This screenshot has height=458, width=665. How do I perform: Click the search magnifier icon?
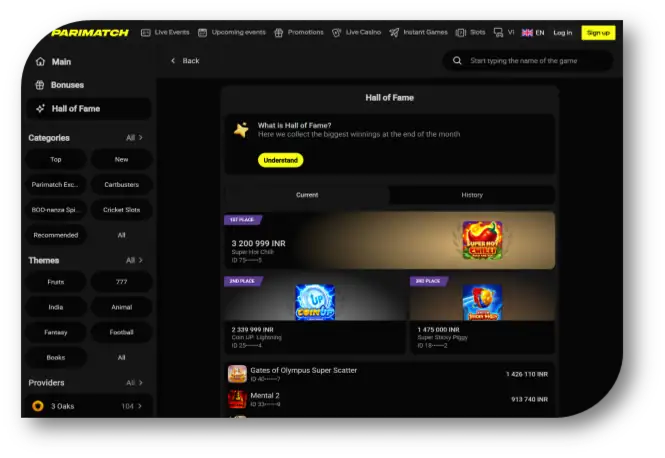click(457, 61)
